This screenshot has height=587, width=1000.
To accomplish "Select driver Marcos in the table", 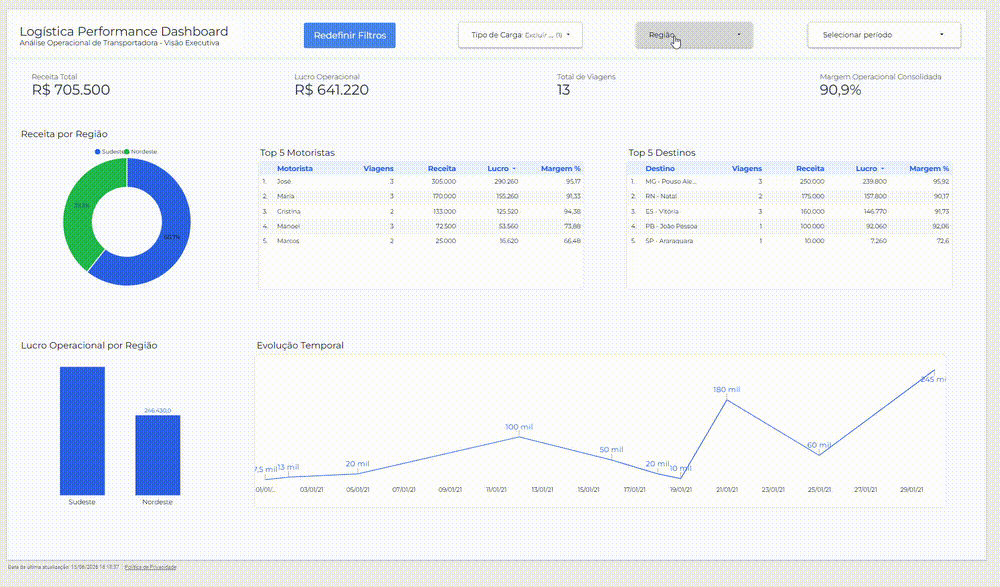I will [x=287, y=241].
